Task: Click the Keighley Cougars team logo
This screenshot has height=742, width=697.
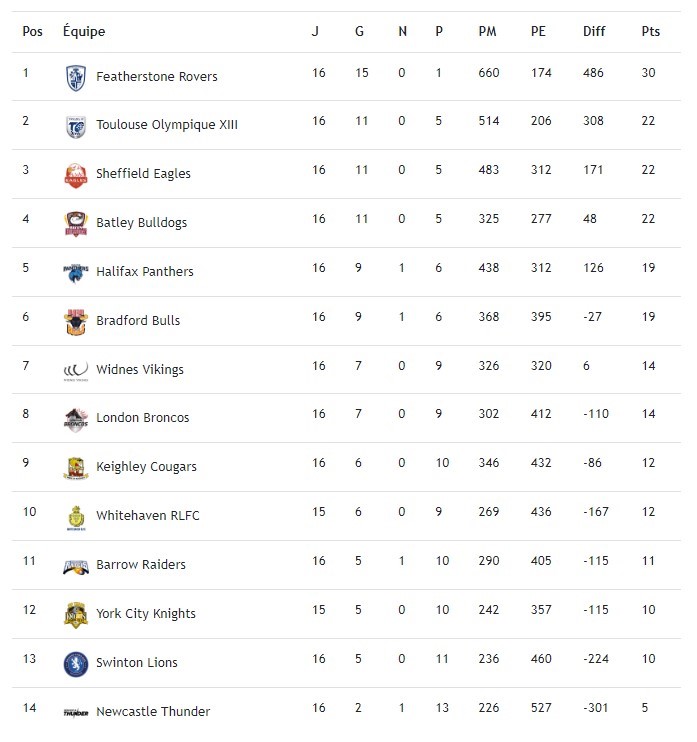Action: (75, 468)
